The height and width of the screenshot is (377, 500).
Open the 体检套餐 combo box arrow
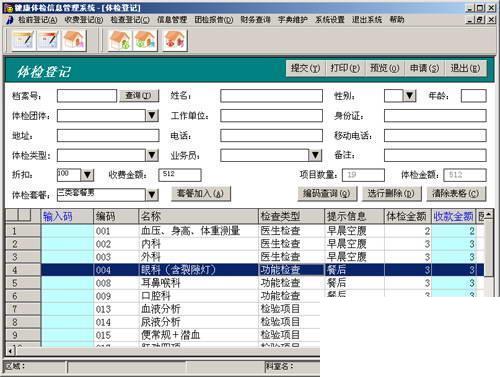click(x=152, y=195)
